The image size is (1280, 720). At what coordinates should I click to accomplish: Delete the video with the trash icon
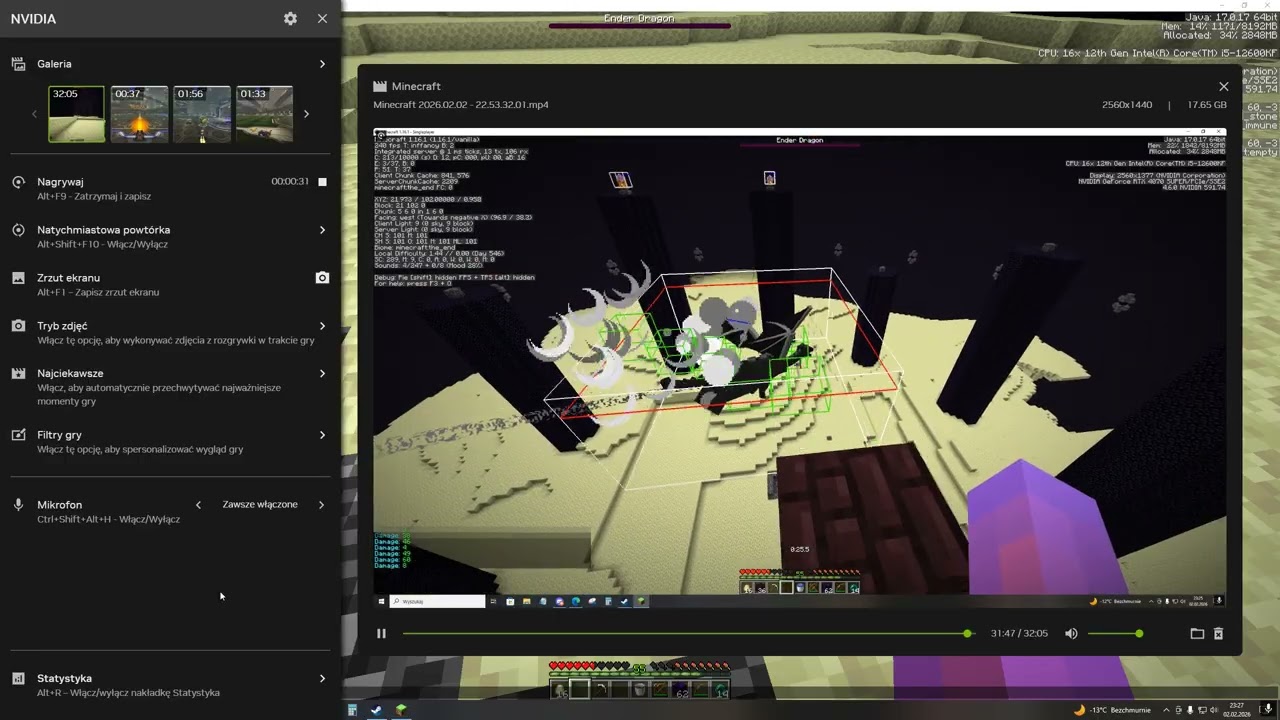[x=1218, y=634]
